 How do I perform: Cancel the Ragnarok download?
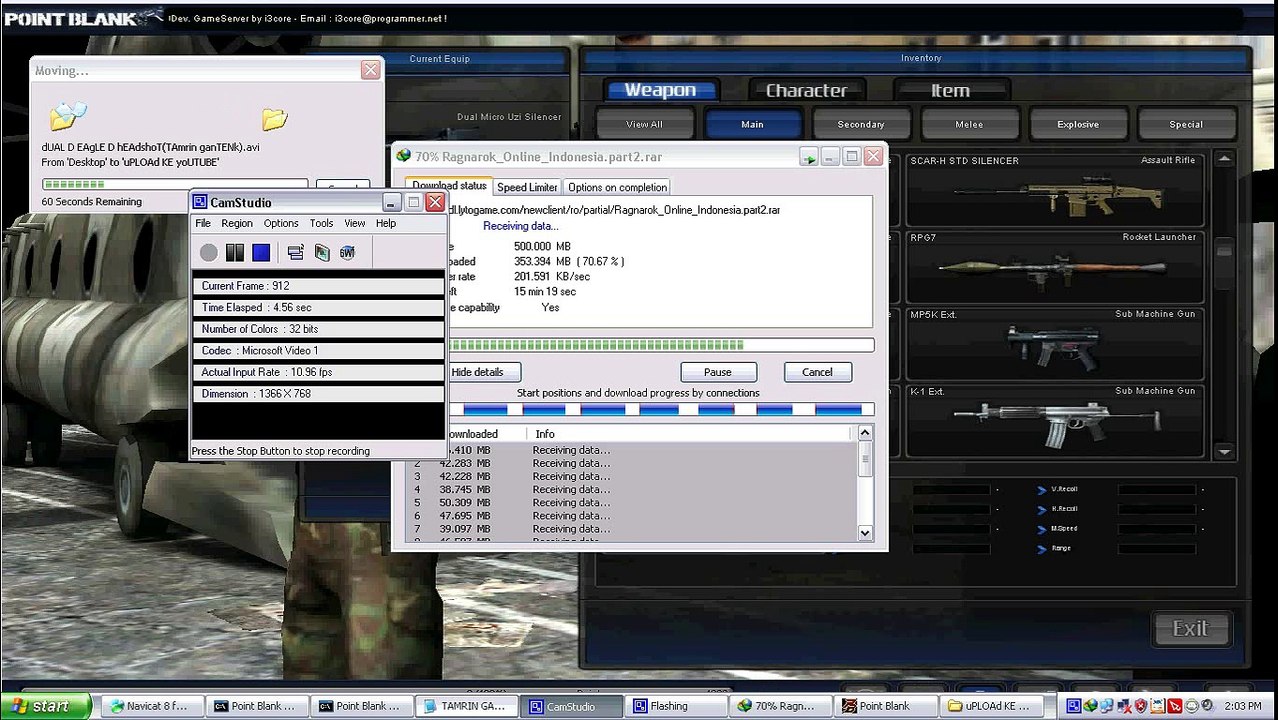pos(817,372)
